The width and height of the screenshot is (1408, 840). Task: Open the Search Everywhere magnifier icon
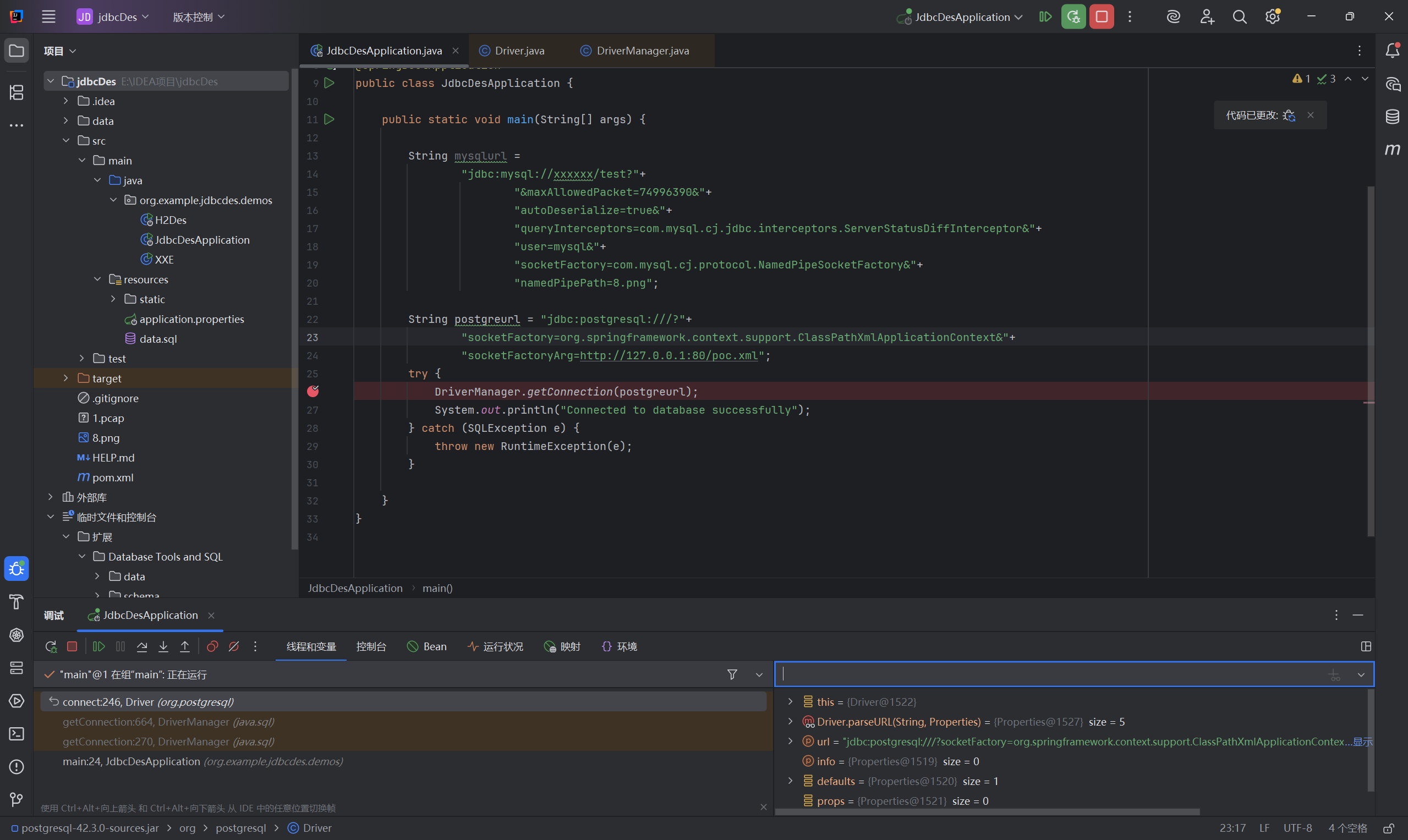(1239, 17)
